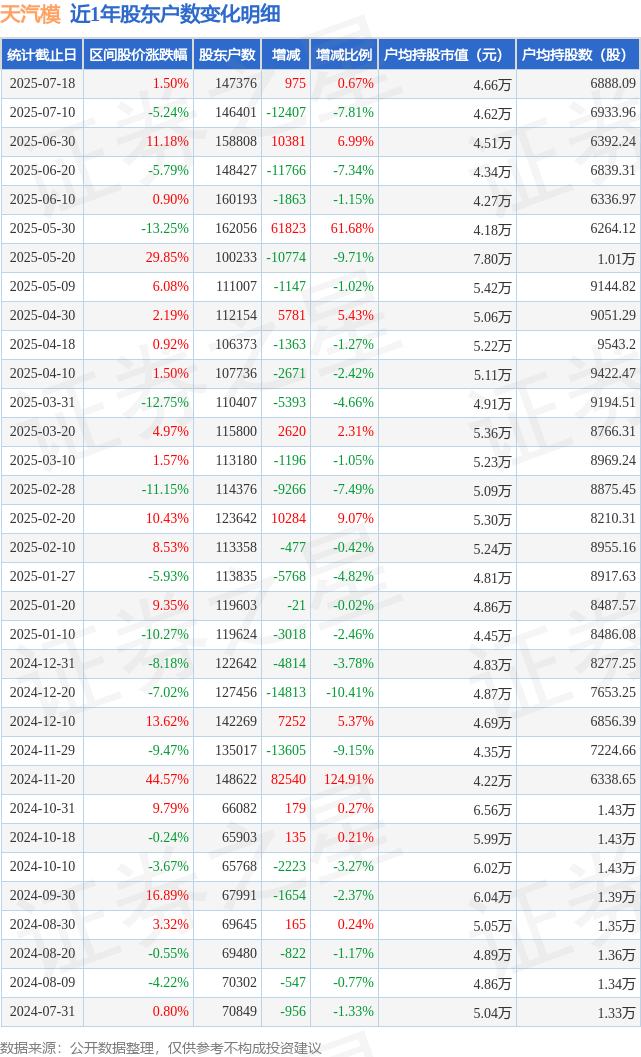Viewport: 641px width, 1057px height.
Task: Select the 2024-11-20 date cell
Action: pyautogui.click(x=42, y=779)
